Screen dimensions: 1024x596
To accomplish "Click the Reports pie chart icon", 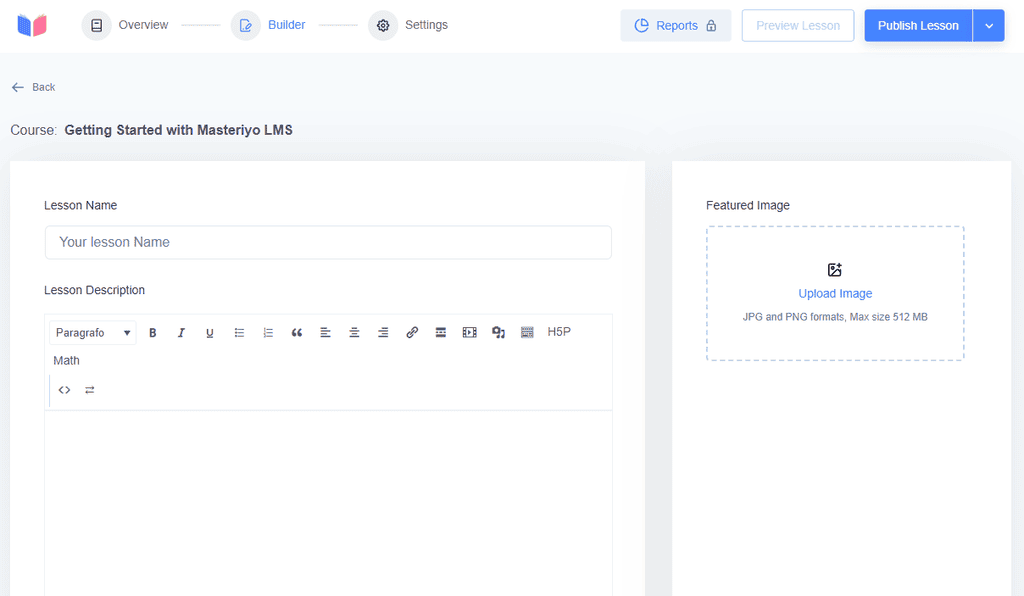I will (x=642, y=25).
